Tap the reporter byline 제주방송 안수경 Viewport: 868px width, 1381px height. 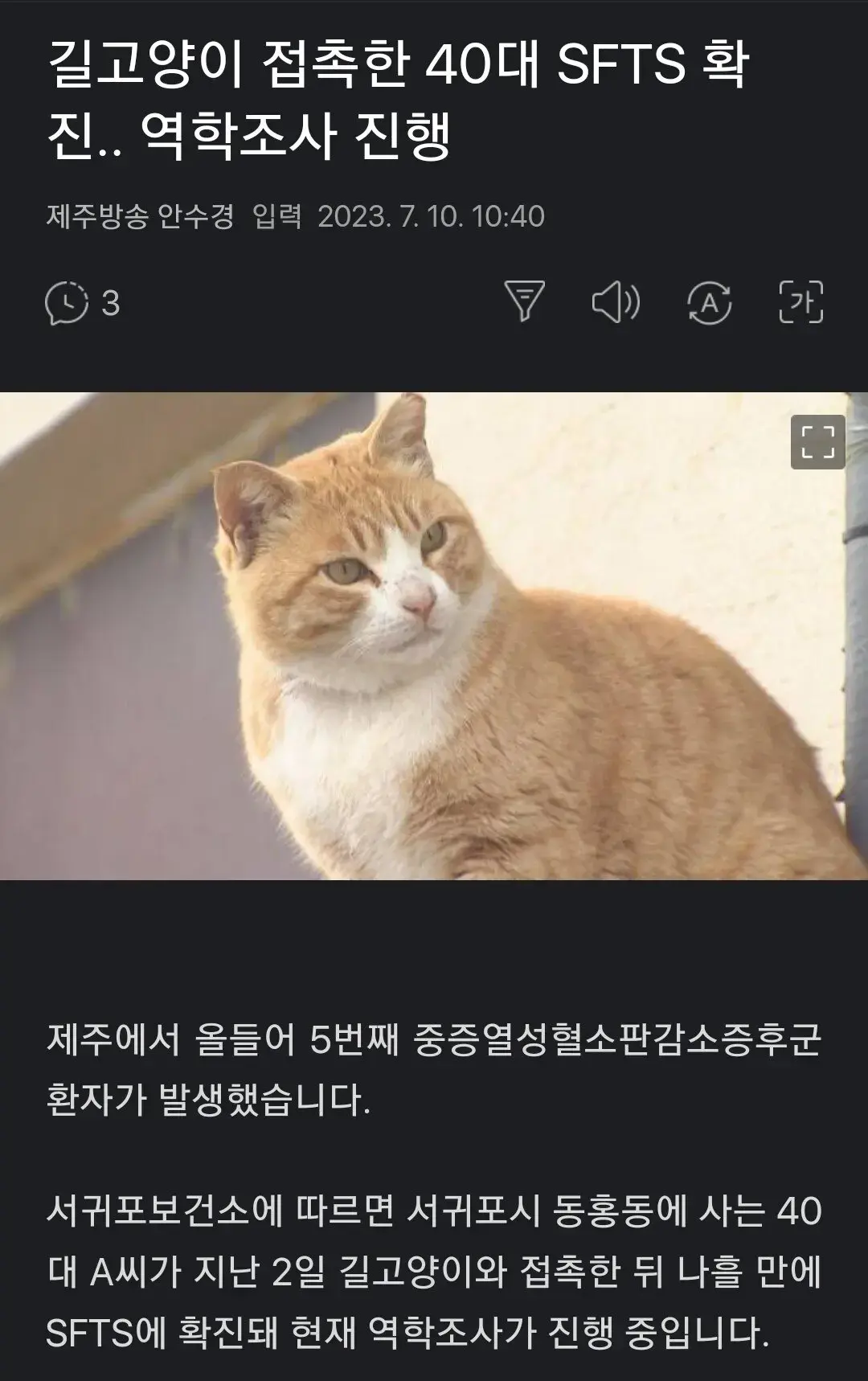[x=140, y=216]
